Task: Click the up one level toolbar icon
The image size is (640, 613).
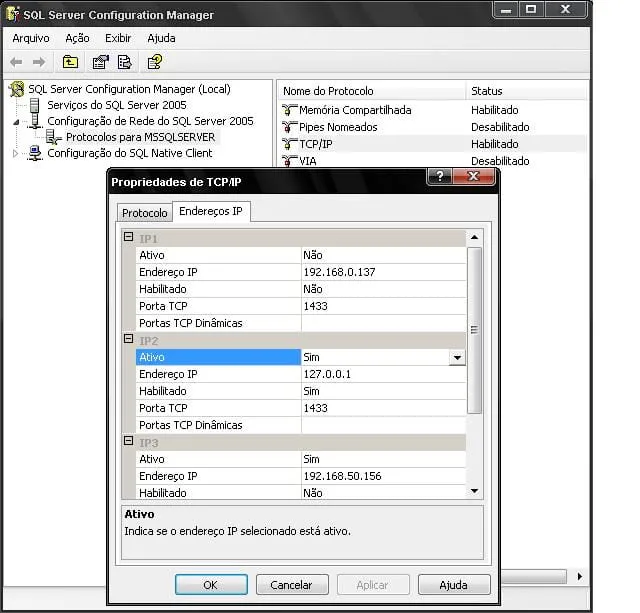Action: pyautogui.click(x=70, y=62)
